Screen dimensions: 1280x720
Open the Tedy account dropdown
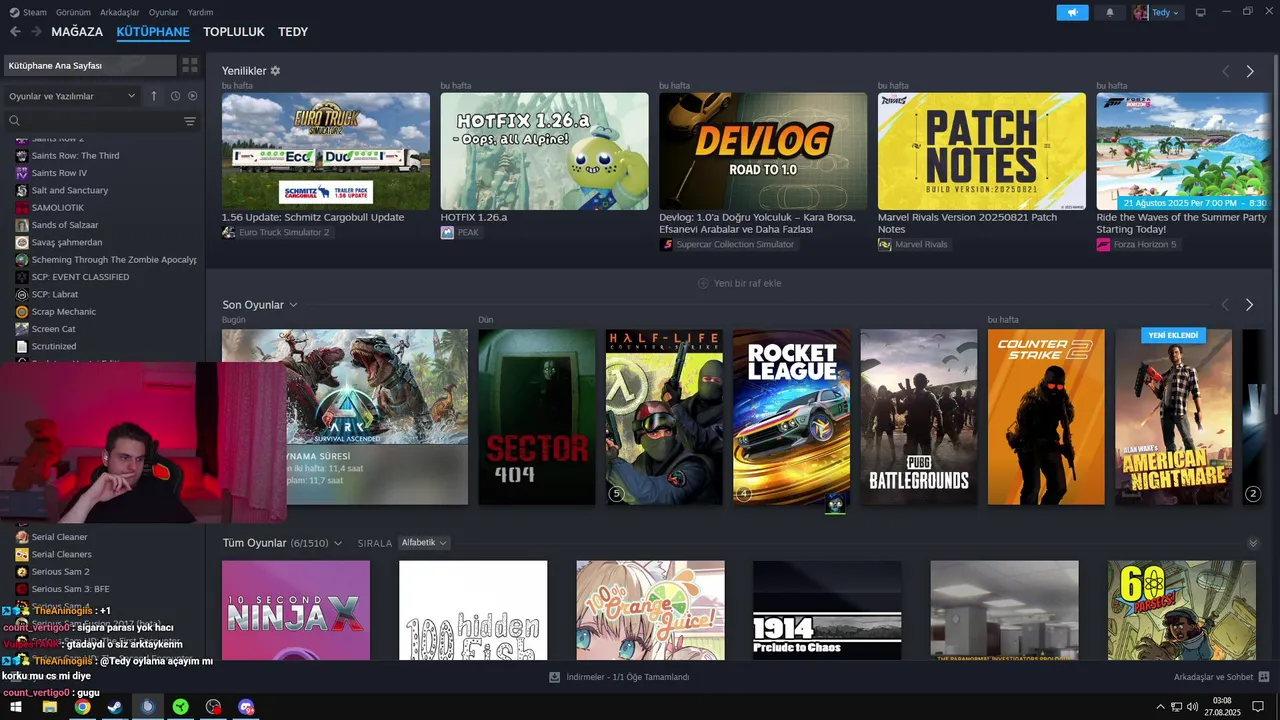1157,12
